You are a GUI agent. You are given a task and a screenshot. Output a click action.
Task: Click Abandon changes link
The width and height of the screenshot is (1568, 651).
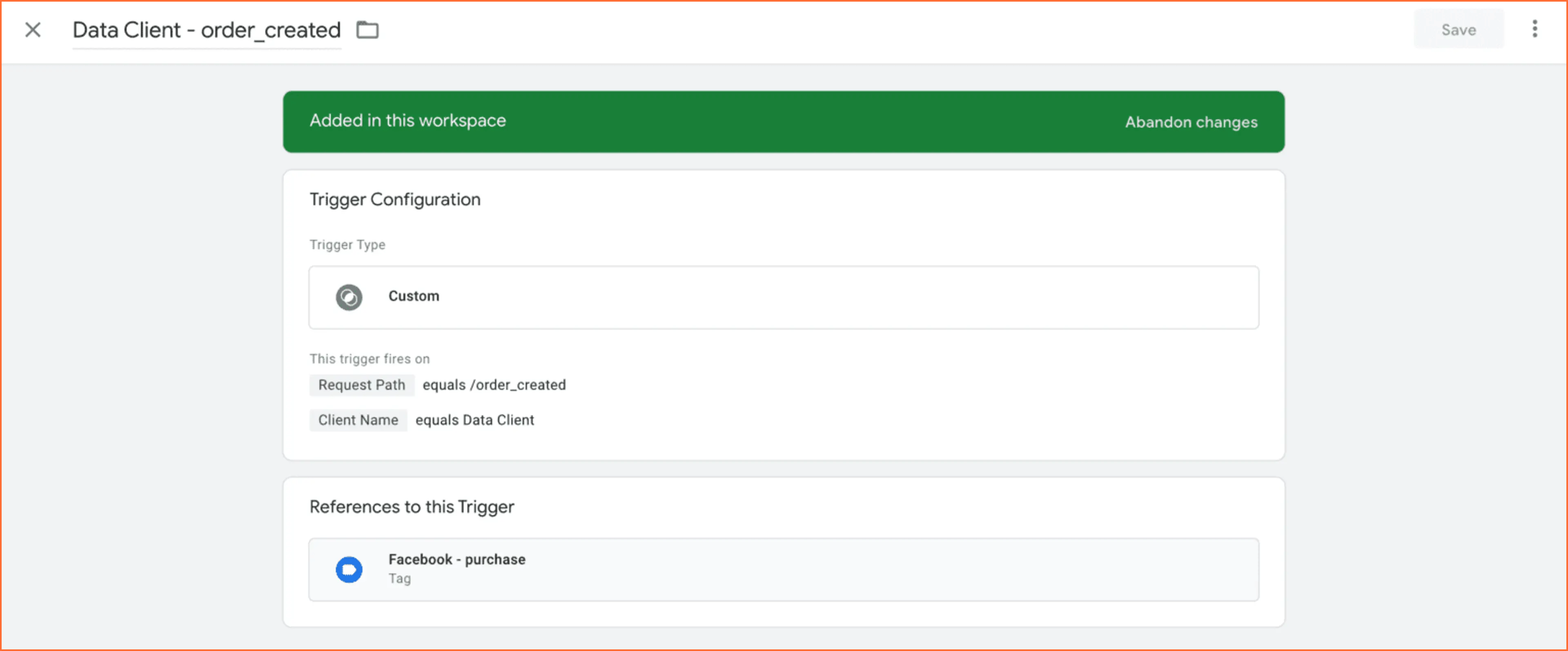pyautogui.click(x=1191, y=122)
